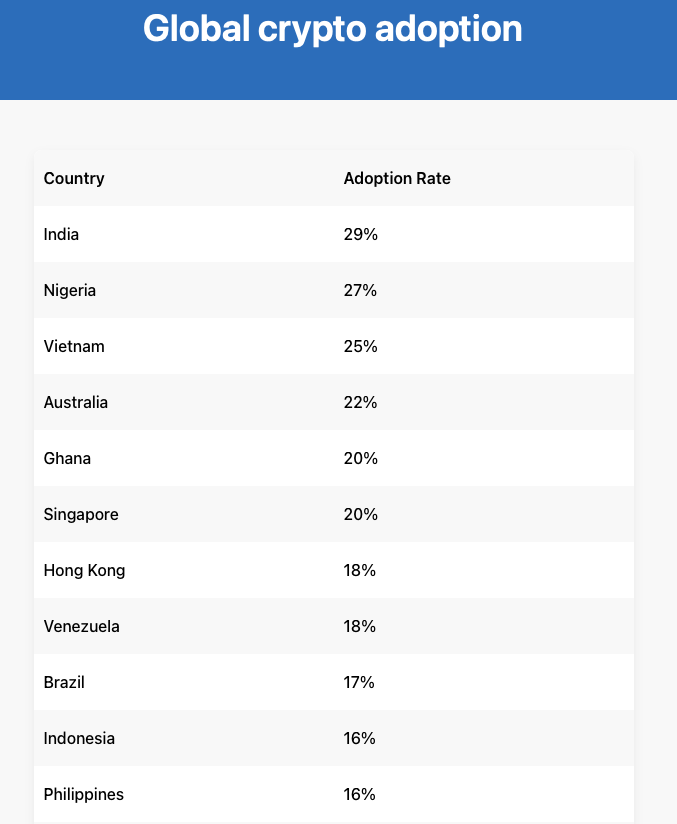Select the Ghana country cell
The width and height of the screenshot is (677, 824).
[67, 459]
